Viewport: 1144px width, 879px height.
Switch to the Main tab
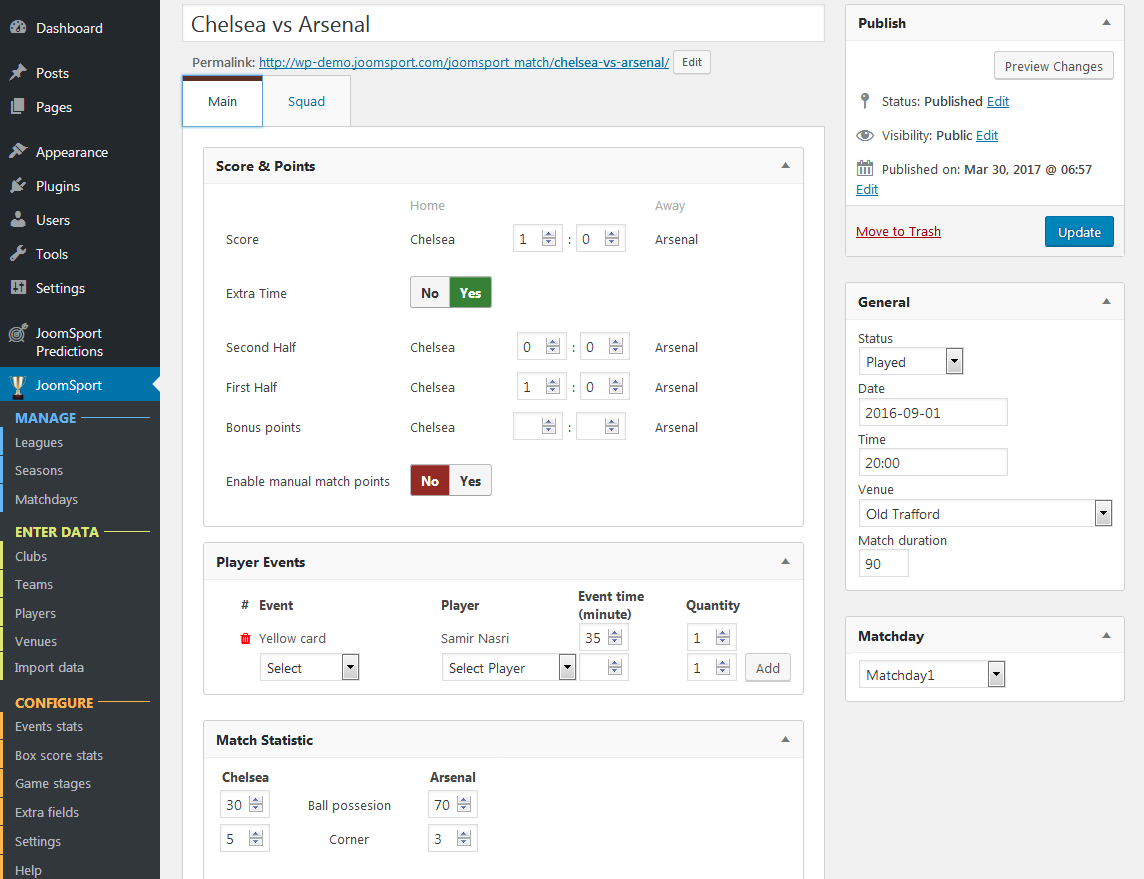pyautogui.click(x=223, y=101)
